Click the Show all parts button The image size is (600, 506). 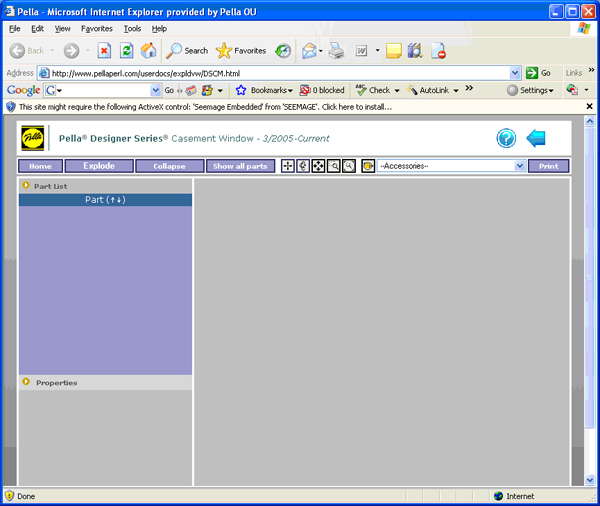[x=240, y=166]
